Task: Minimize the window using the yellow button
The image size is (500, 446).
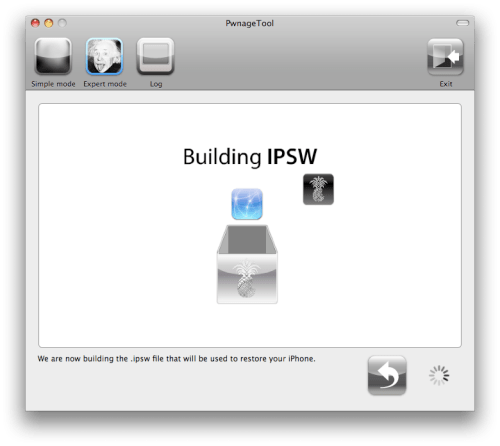Action: coord(49,23)
